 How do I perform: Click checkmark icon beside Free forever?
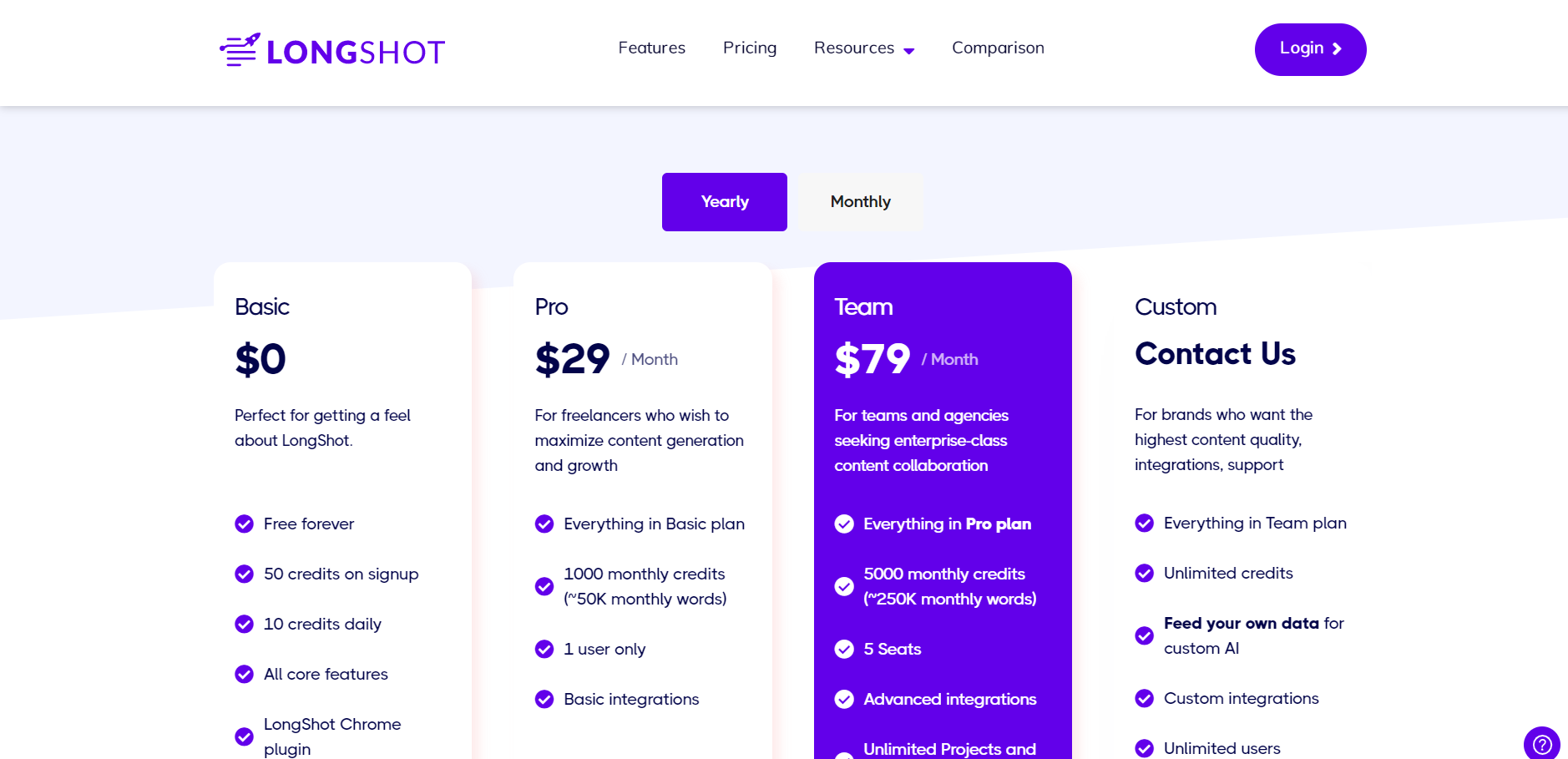(x=244, y=524)
